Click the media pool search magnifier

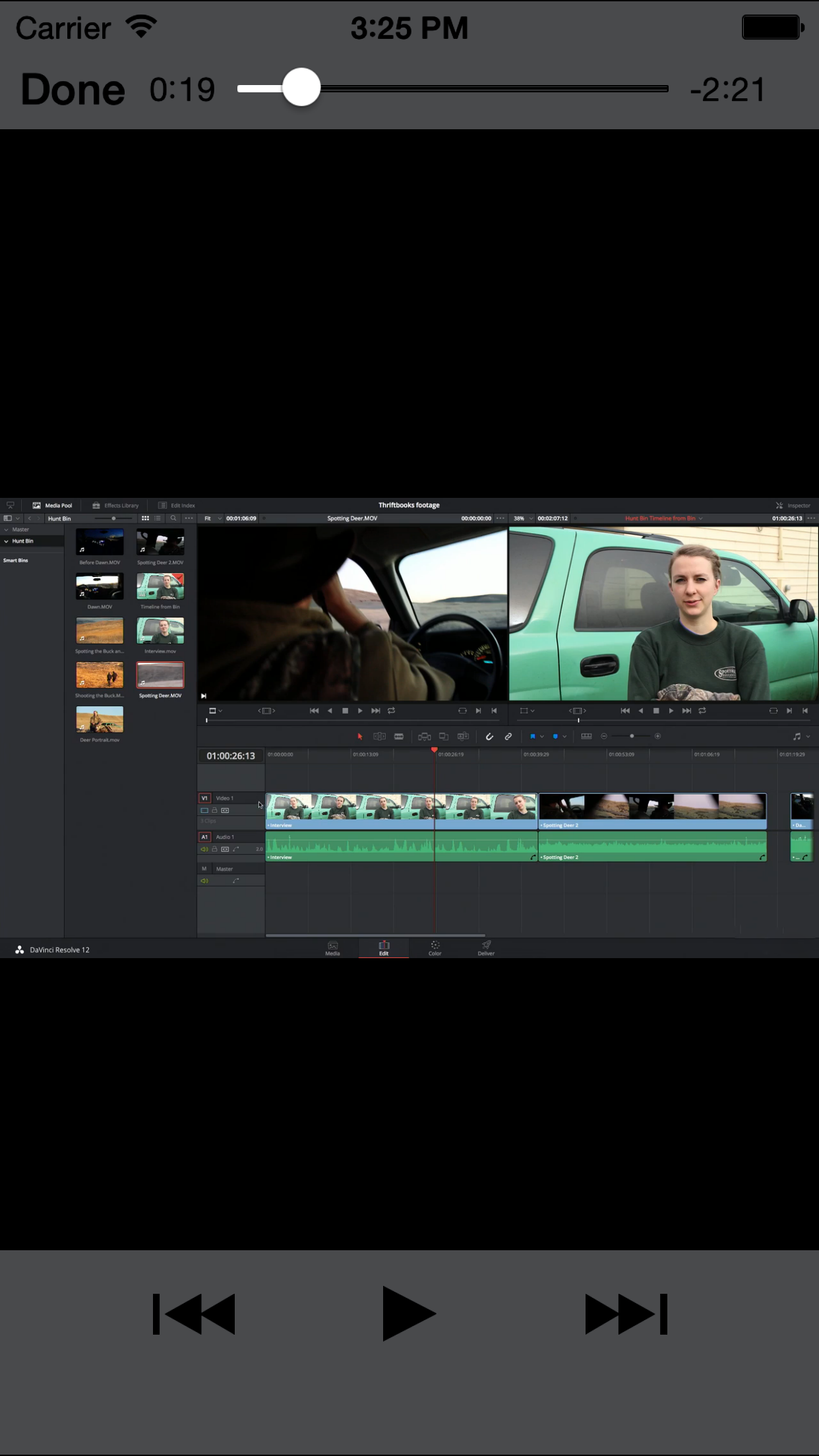[x=173, y=518]
